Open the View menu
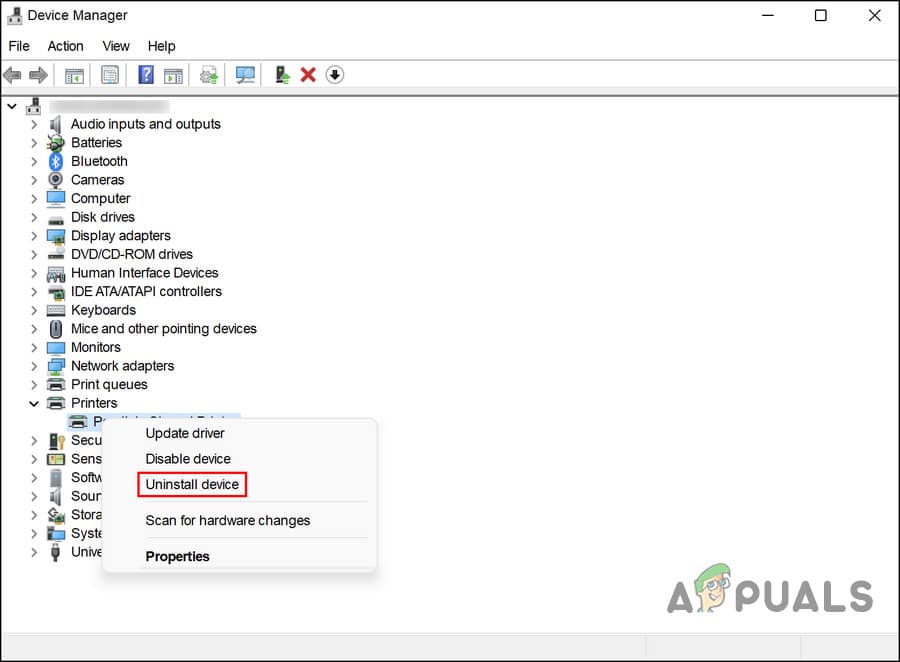The image size is (900, 662). [x=115, y=46]
